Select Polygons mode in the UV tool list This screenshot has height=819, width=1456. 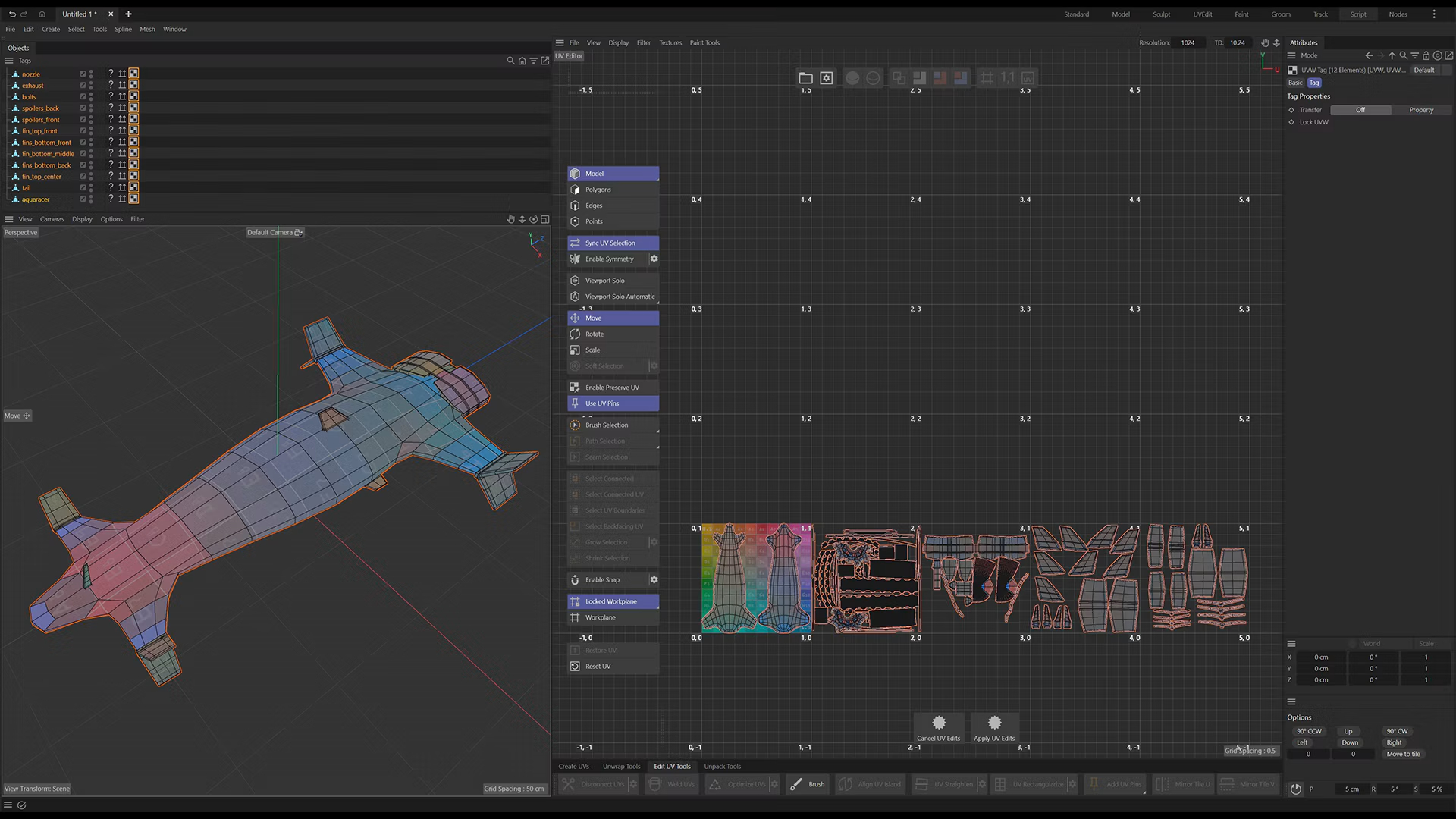click(x=613, y=190)
